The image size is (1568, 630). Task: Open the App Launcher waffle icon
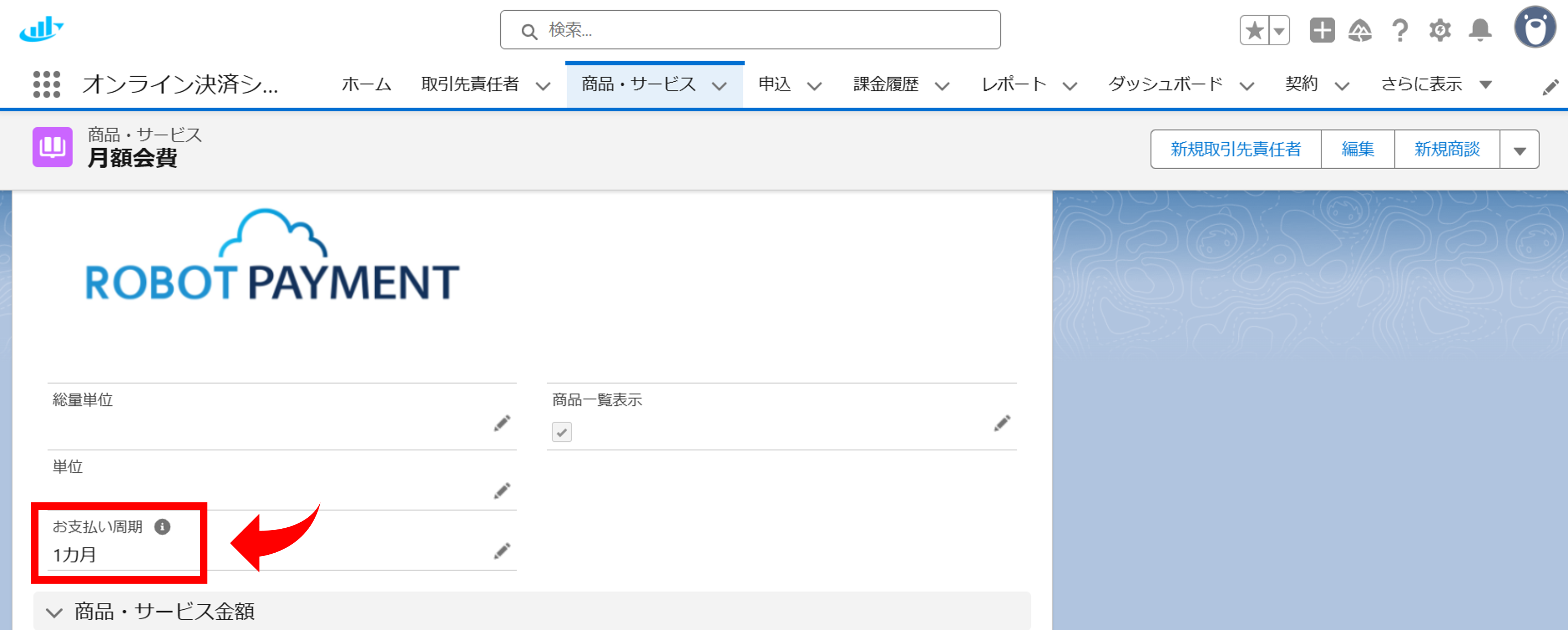coord(47,84)
